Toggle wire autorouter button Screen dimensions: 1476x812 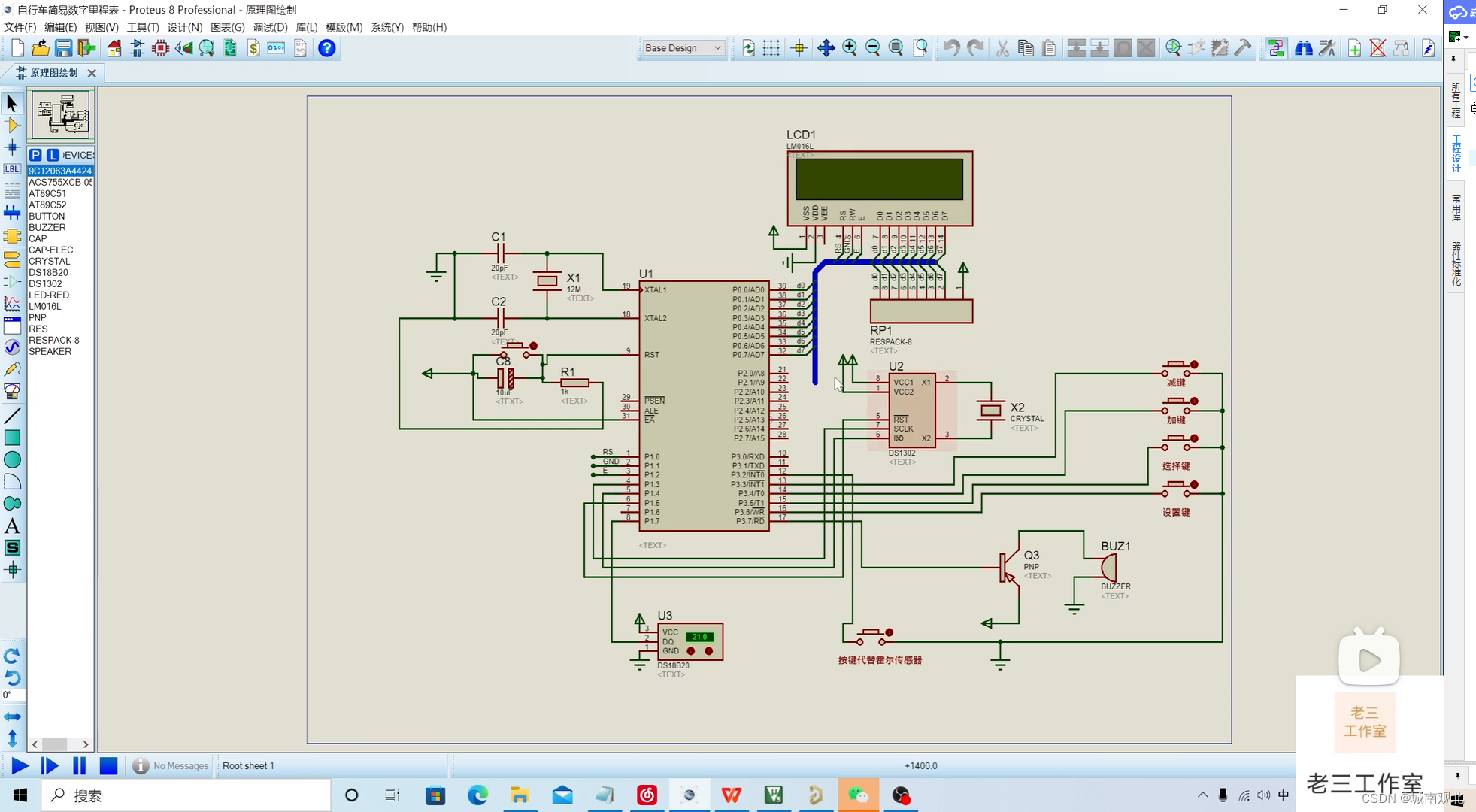1276,48
